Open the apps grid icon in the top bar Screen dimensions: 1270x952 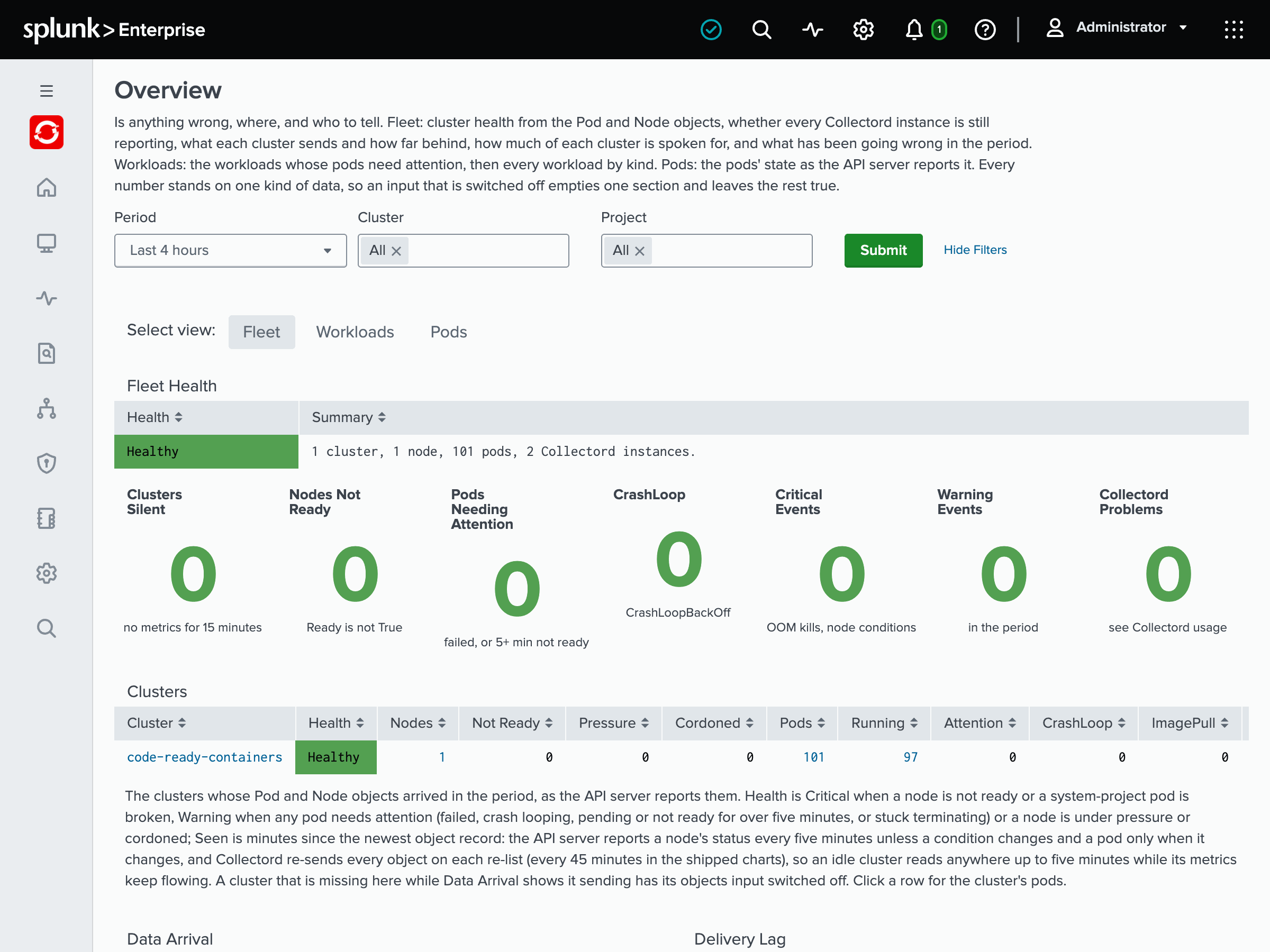[1233, 29]
